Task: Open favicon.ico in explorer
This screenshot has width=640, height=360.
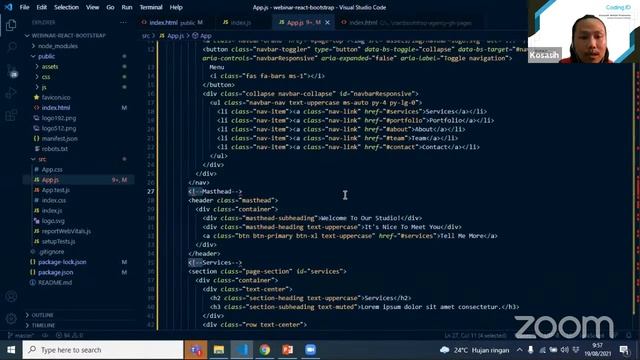Action: [56, 98]
